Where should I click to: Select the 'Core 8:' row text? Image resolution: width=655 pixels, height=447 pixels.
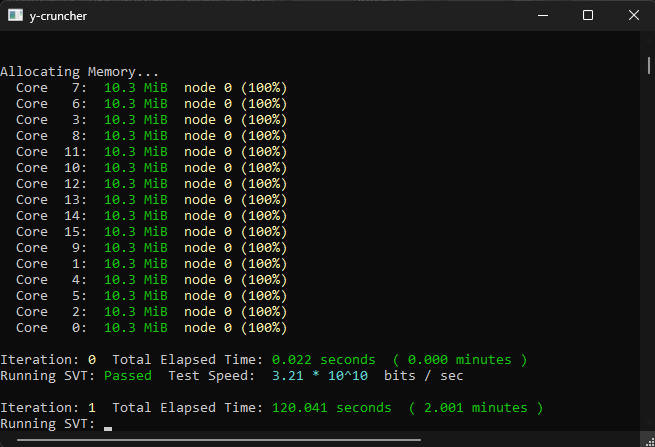click(x=152, y=136)
